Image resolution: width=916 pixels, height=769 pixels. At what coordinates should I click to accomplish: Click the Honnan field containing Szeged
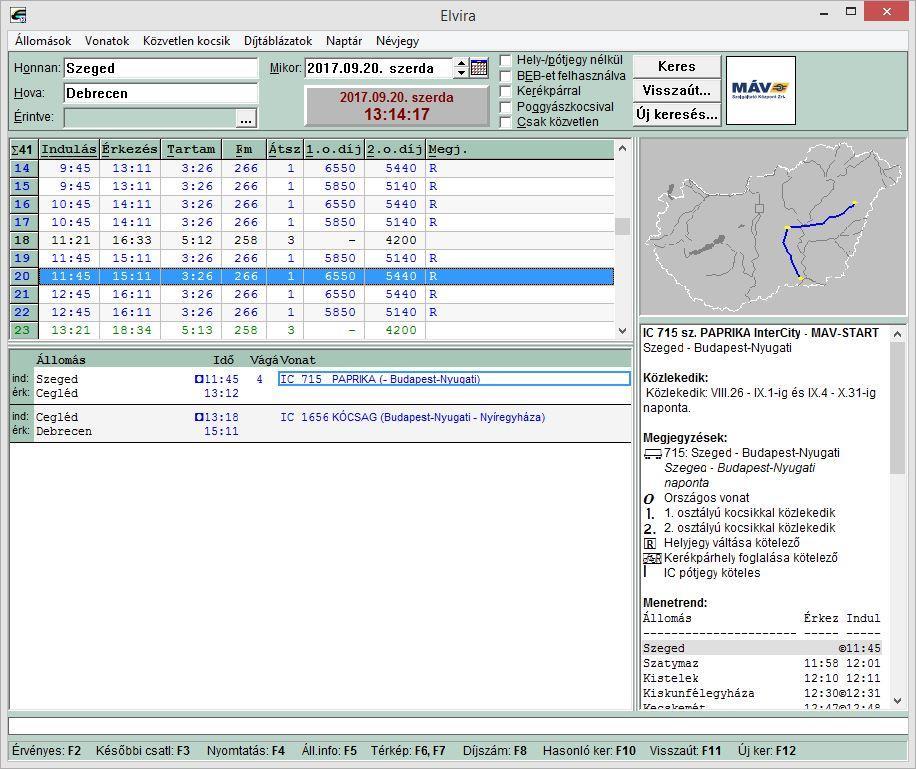point(161,68)
